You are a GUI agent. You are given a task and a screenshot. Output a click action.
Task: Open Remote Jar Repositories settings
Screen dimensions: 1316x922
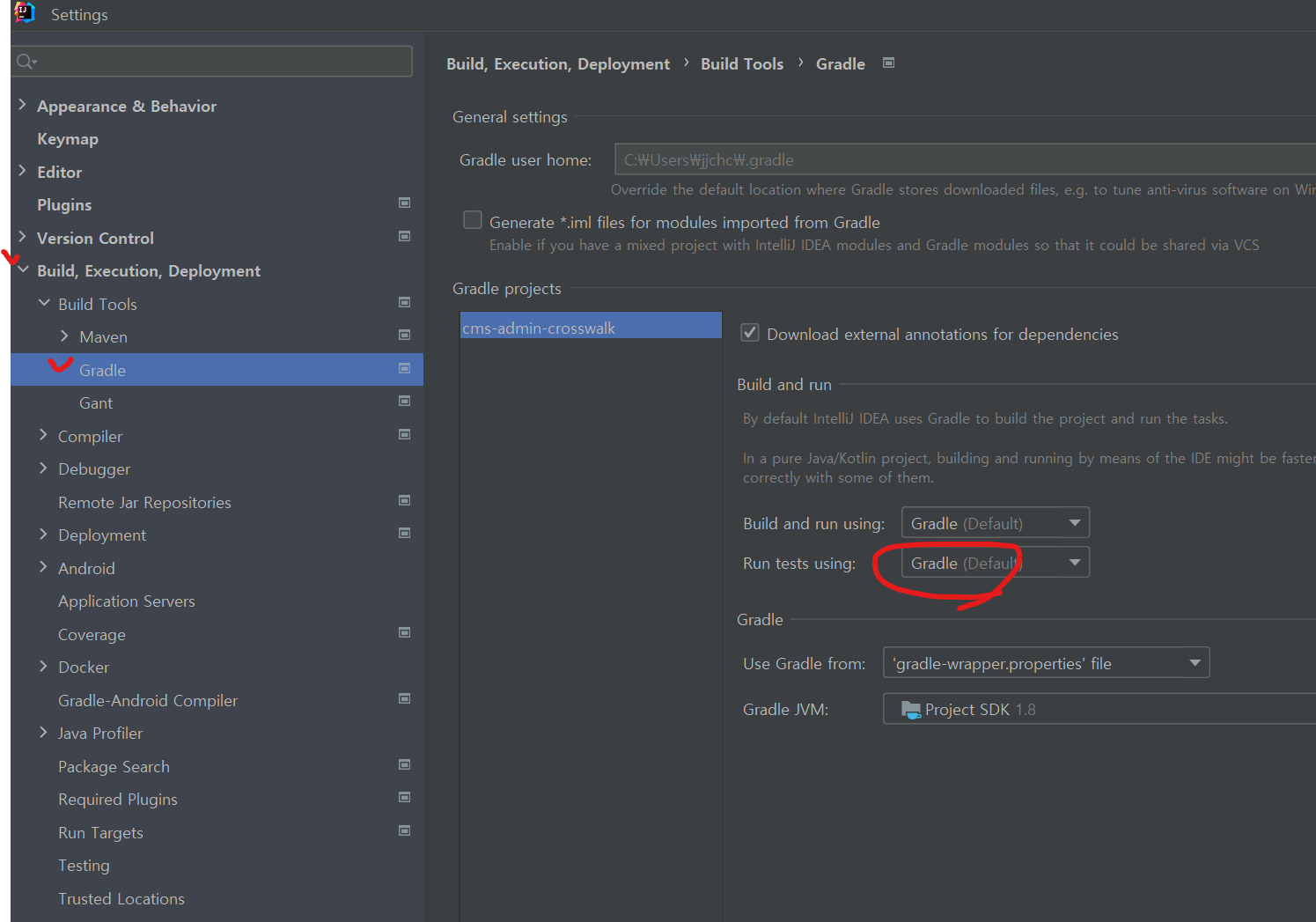click(144, 502)
